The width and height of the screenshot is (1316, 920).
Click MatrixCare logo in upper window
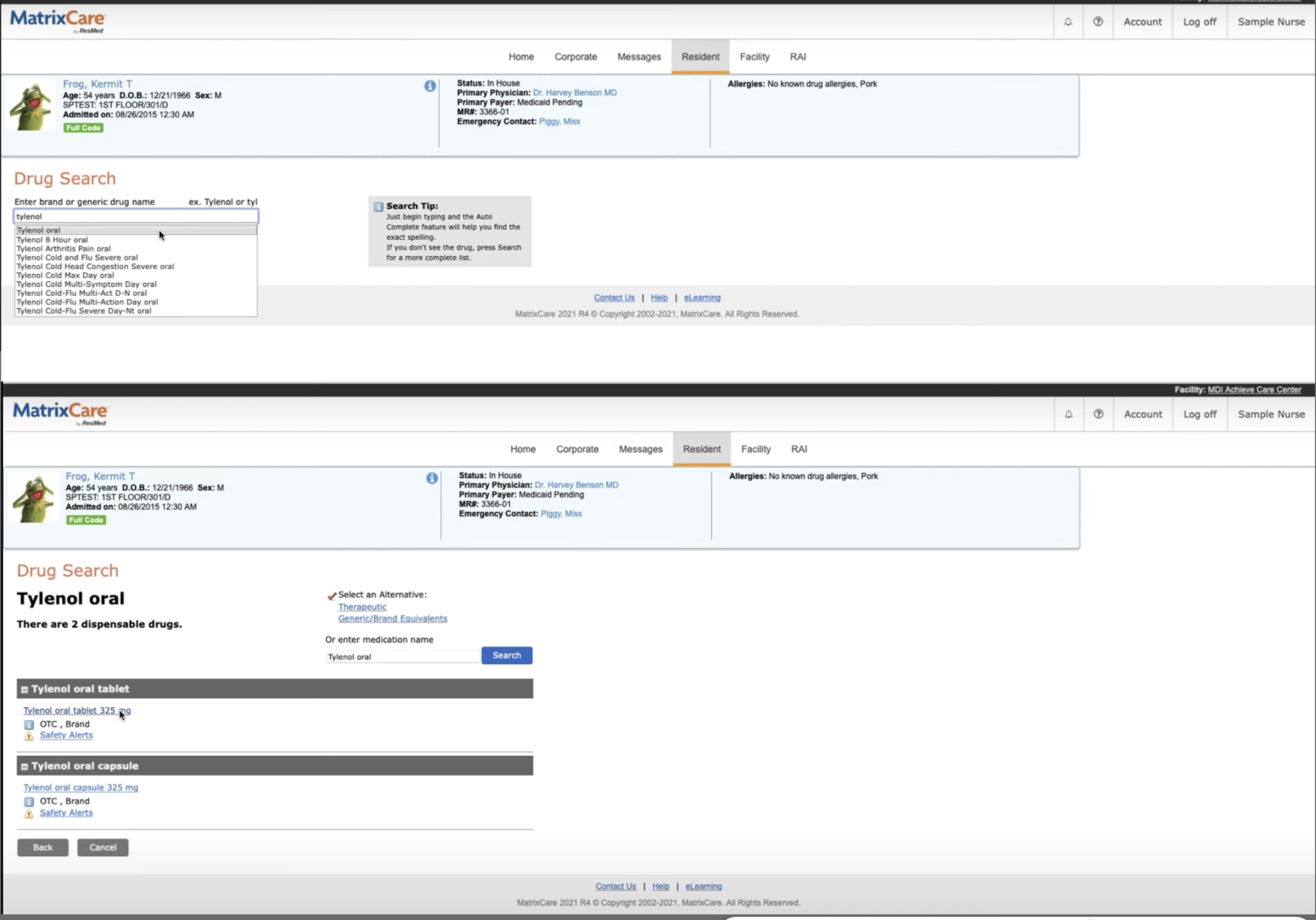tap(58, 20)
